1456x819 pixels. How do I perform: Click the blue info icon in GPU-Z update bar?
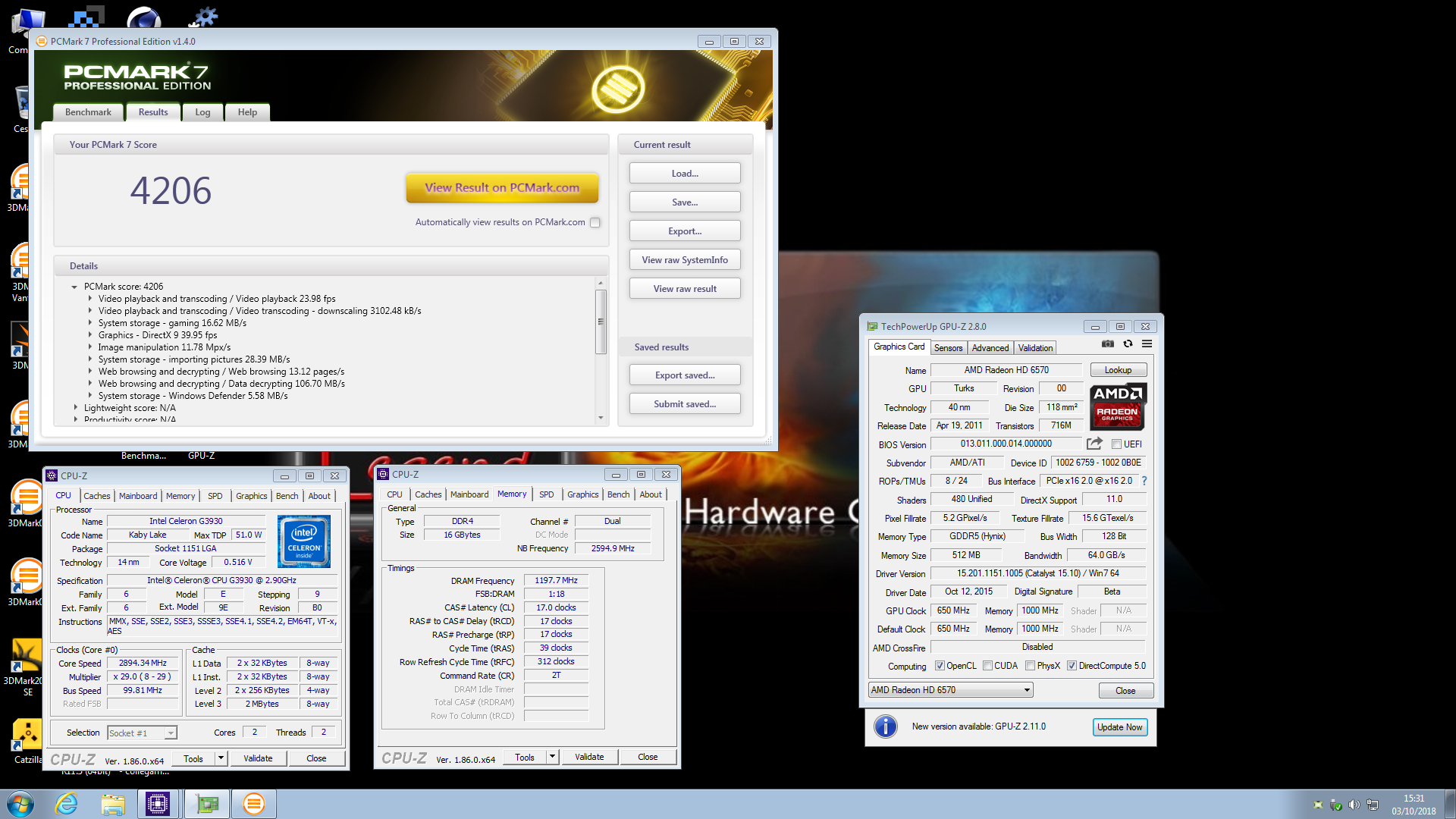[885, 726]
